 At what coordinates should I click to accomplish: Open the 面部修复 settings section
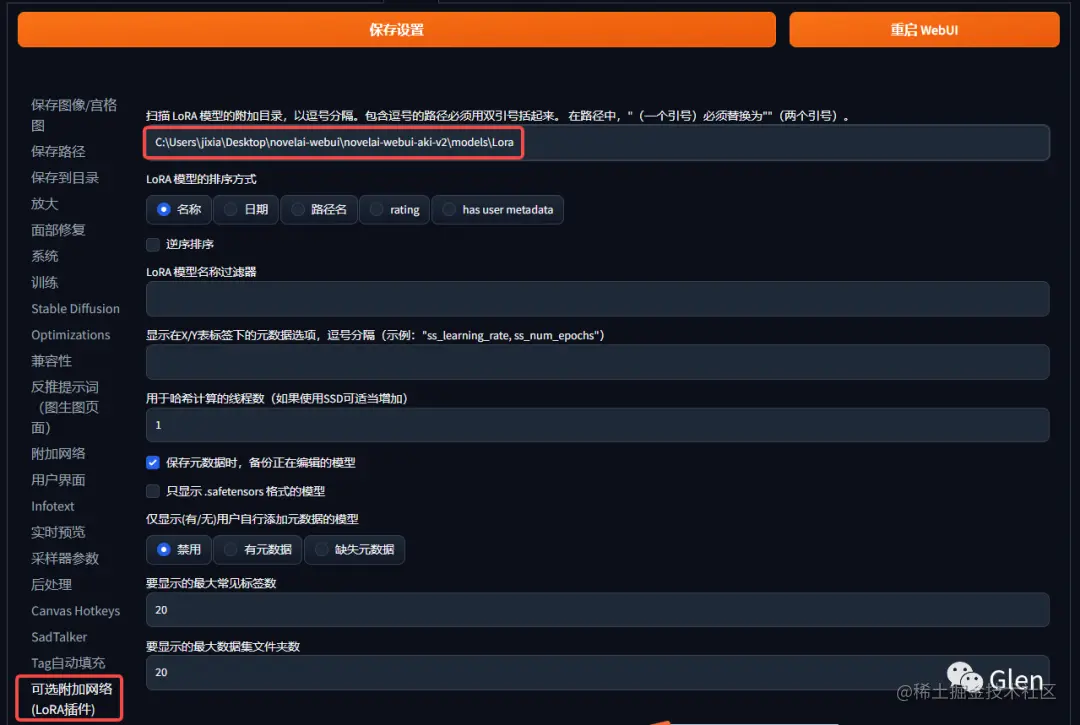tap(59, 230)
